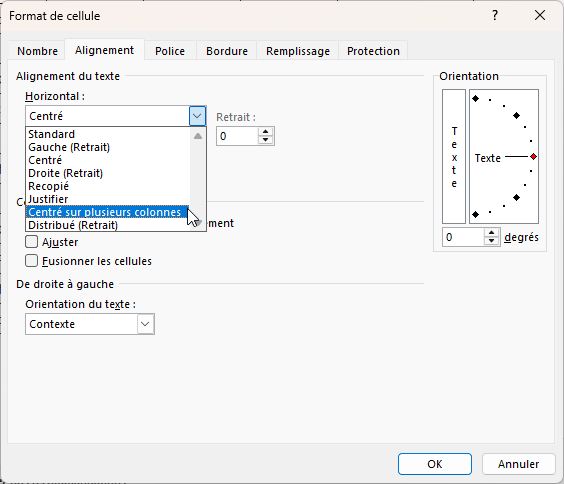Decrease the Retrait spinner value
Viewport: 564px width, 484px height.
(265, 140)
